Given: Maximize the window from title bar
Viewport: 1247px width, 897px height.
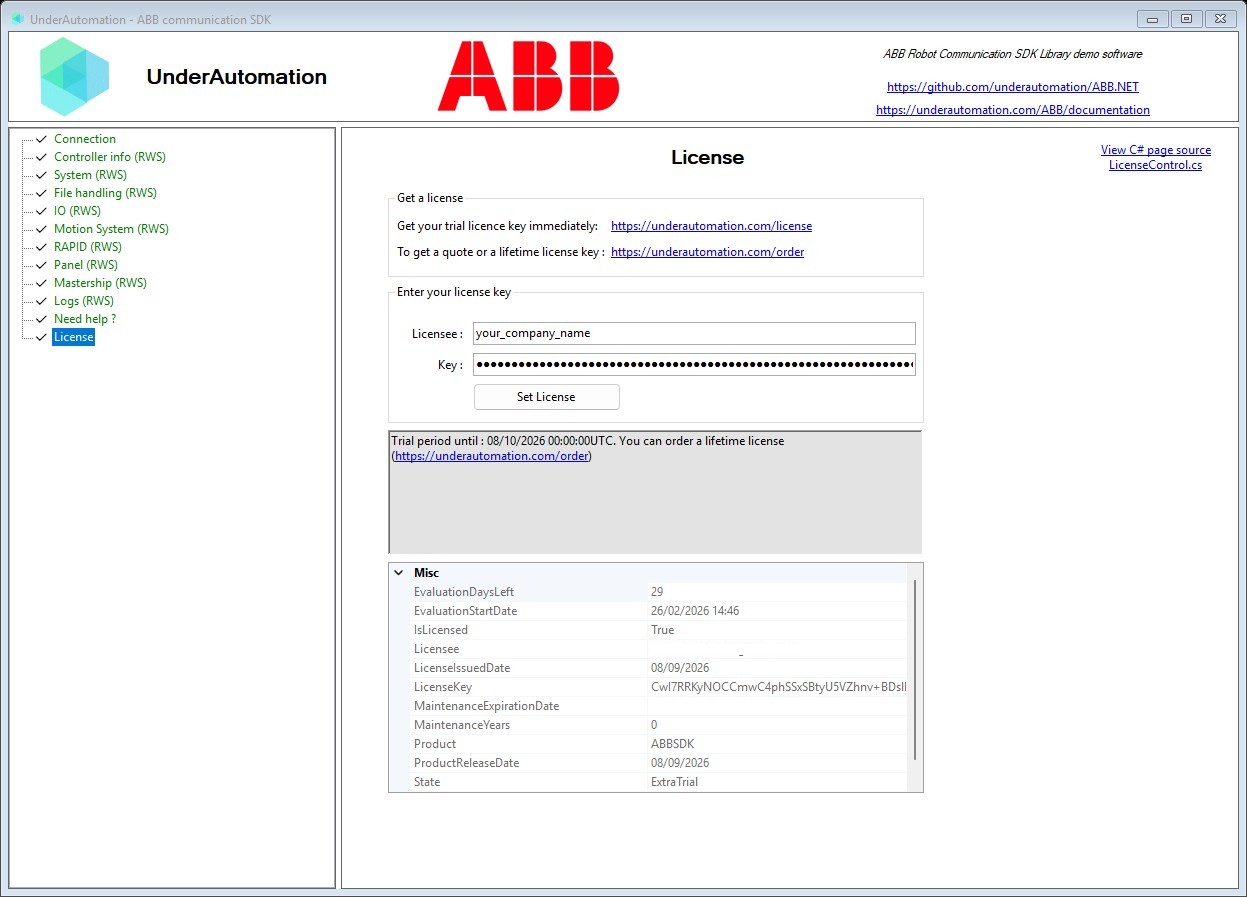Looking at the screenshot, I should [x=1186, y=18].
